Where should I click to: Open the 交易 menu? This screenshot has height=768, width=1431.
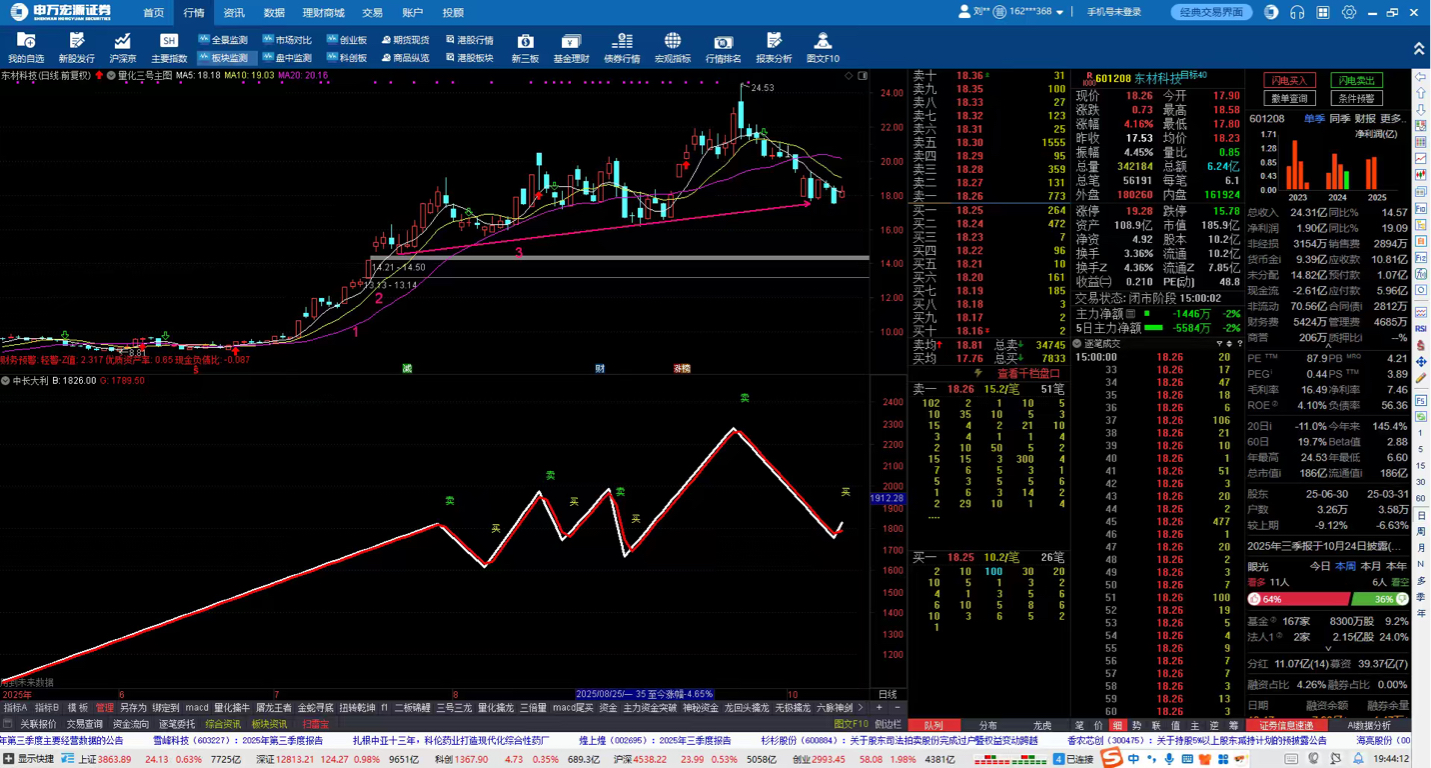tap(372, 12)
